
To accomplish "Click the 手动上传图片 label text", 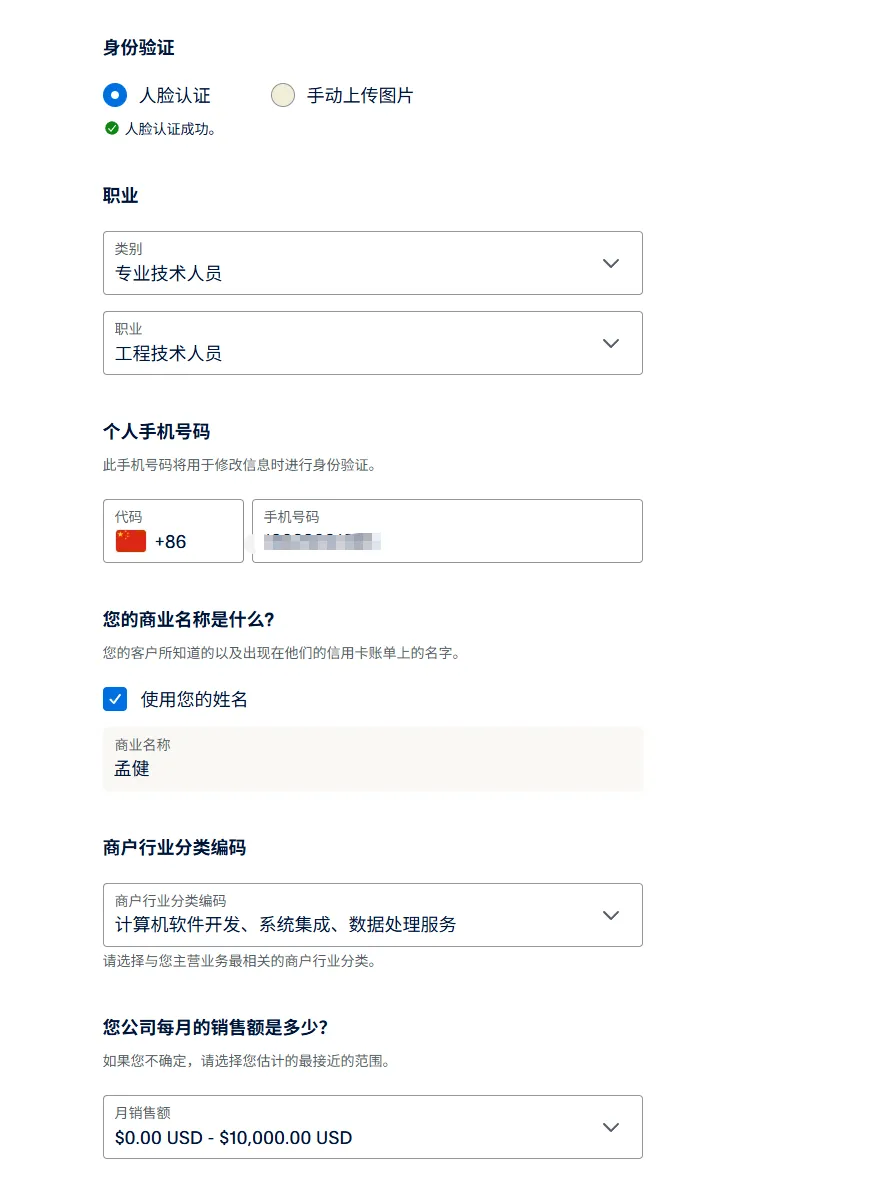I will (x=360, y=96).
